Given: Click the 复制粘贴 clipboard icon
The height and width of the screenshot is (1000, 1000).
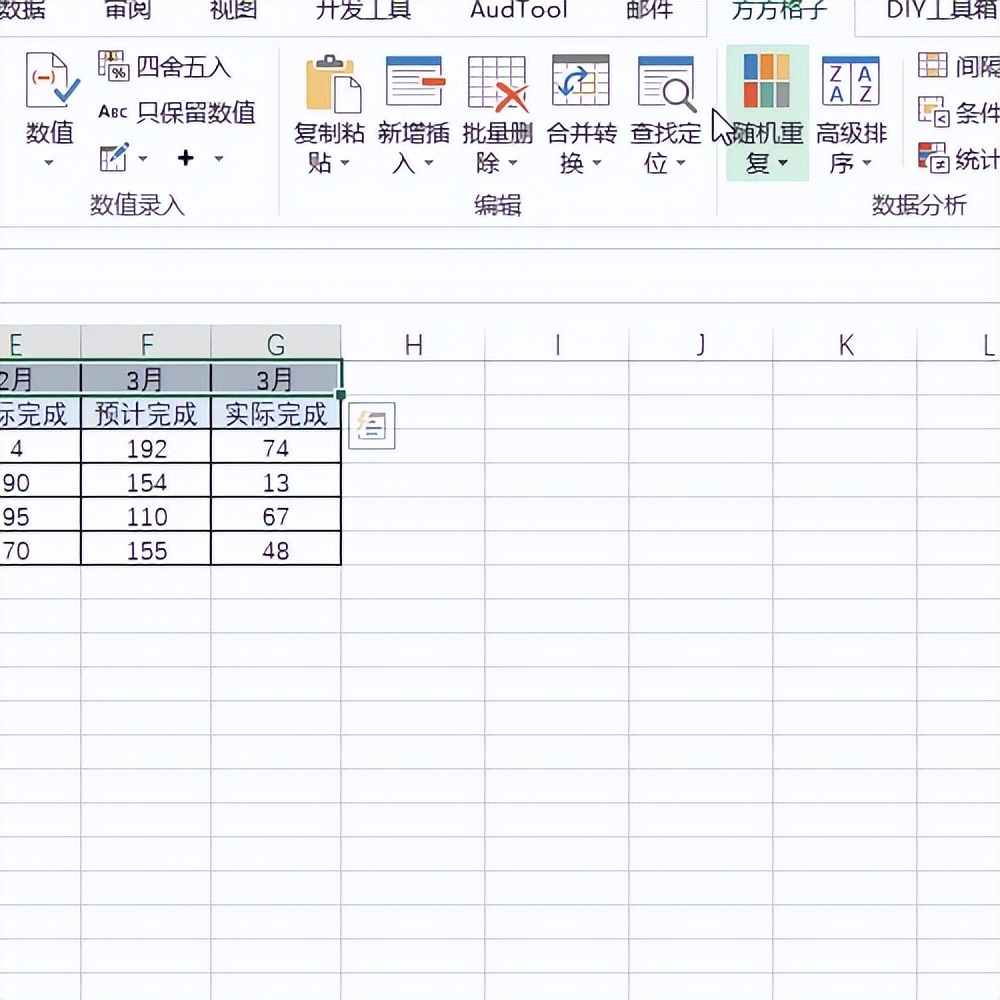Looking at the screenshot, I should pos(329,84).
